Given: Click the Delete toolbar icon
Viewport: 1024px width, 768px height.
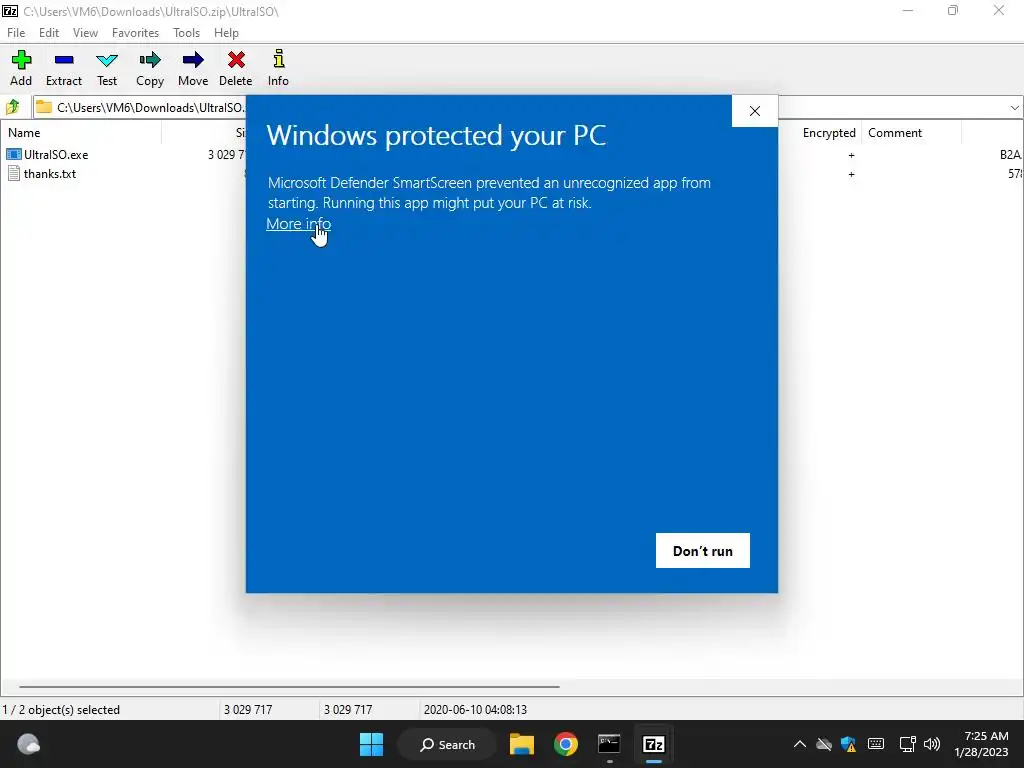Looking at the screenshot, I should tap(236, 68).
